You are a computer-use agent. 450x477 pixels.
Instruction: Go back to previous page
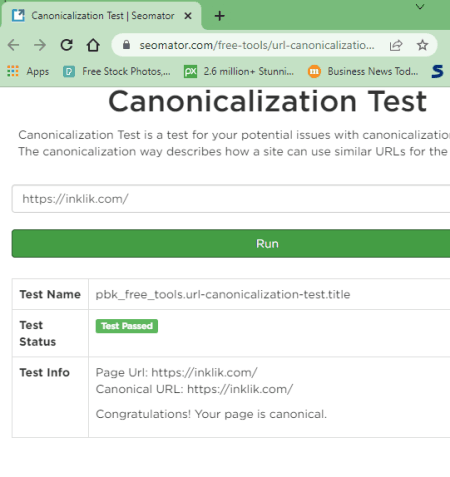point(14,45)
